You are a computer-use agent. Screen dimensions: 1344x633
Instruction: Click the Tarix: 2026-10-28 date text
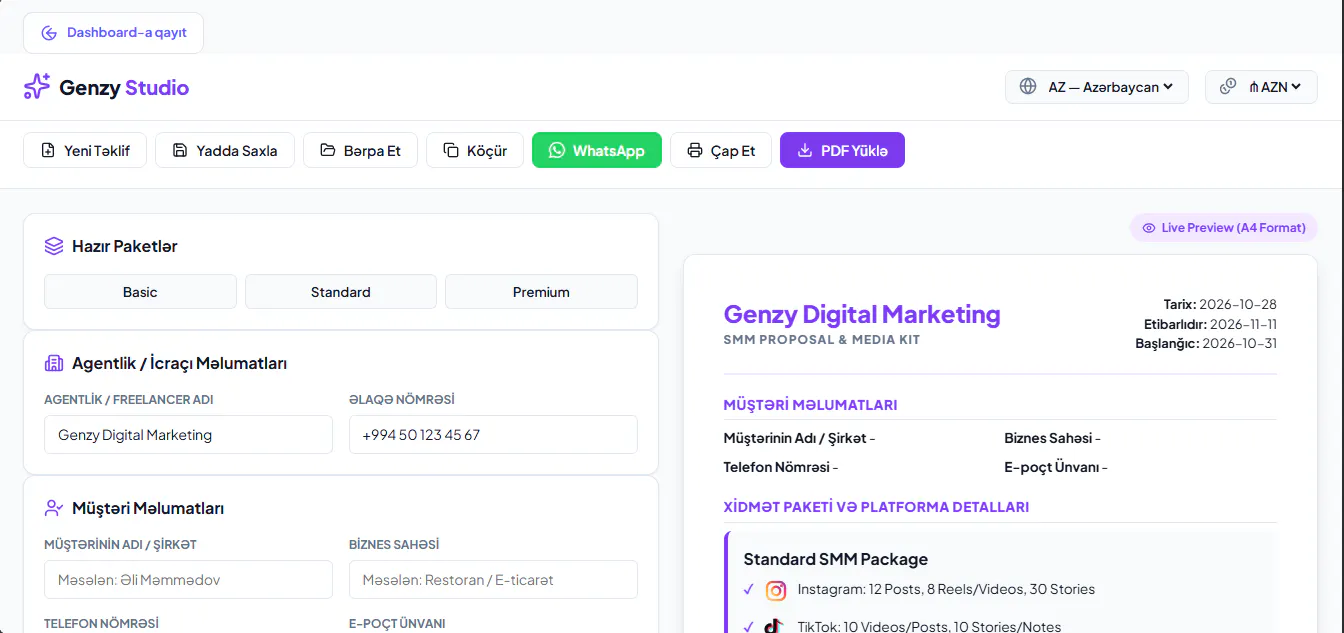click(x=1220, y=305)
